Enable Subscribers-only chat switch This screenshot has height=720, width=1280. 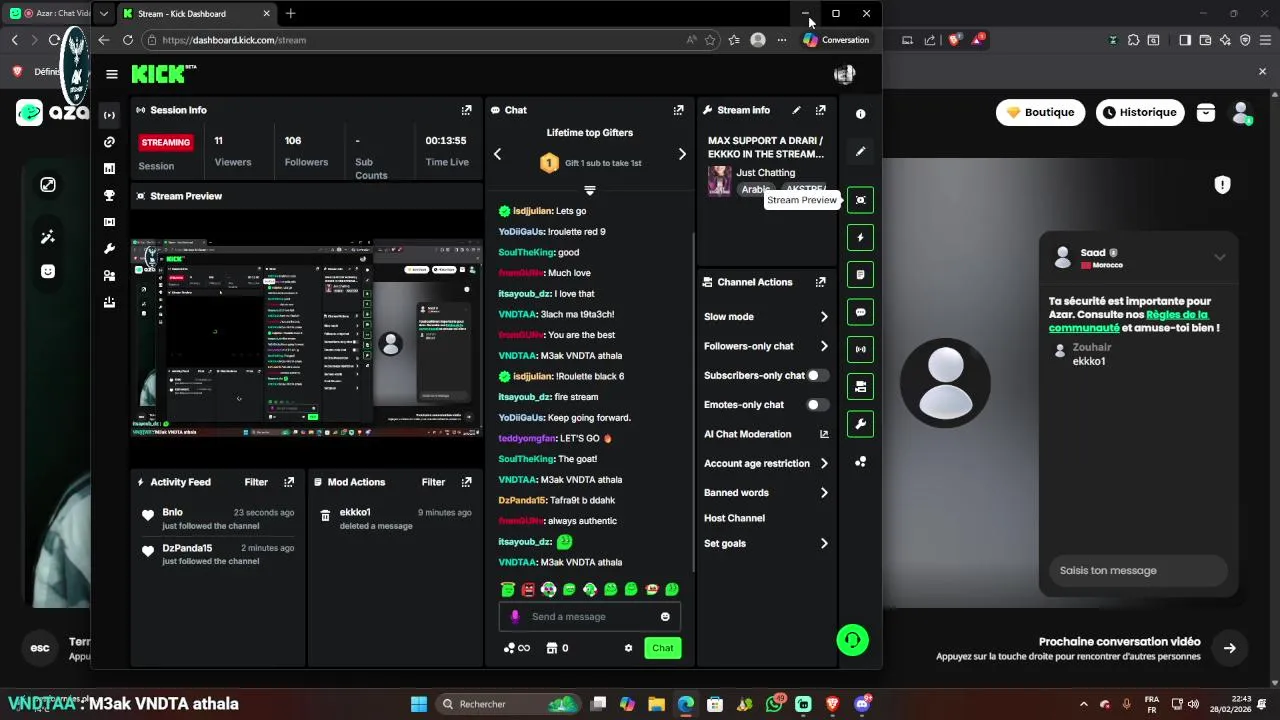tap(818, 375)
